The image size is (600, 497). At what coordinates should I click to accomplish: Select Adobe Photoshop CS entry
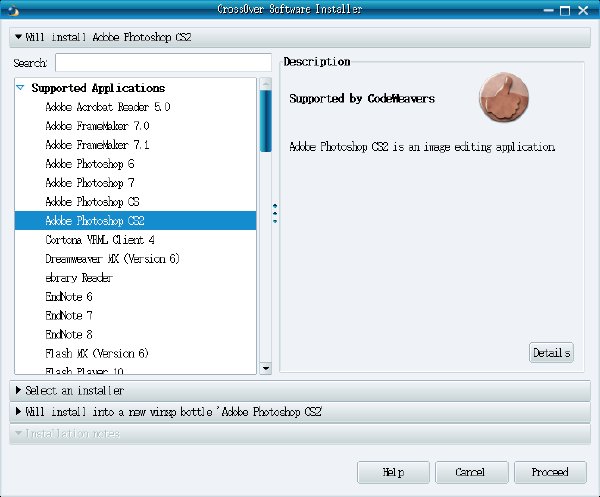pyautogui.click(x=135, y=202)
